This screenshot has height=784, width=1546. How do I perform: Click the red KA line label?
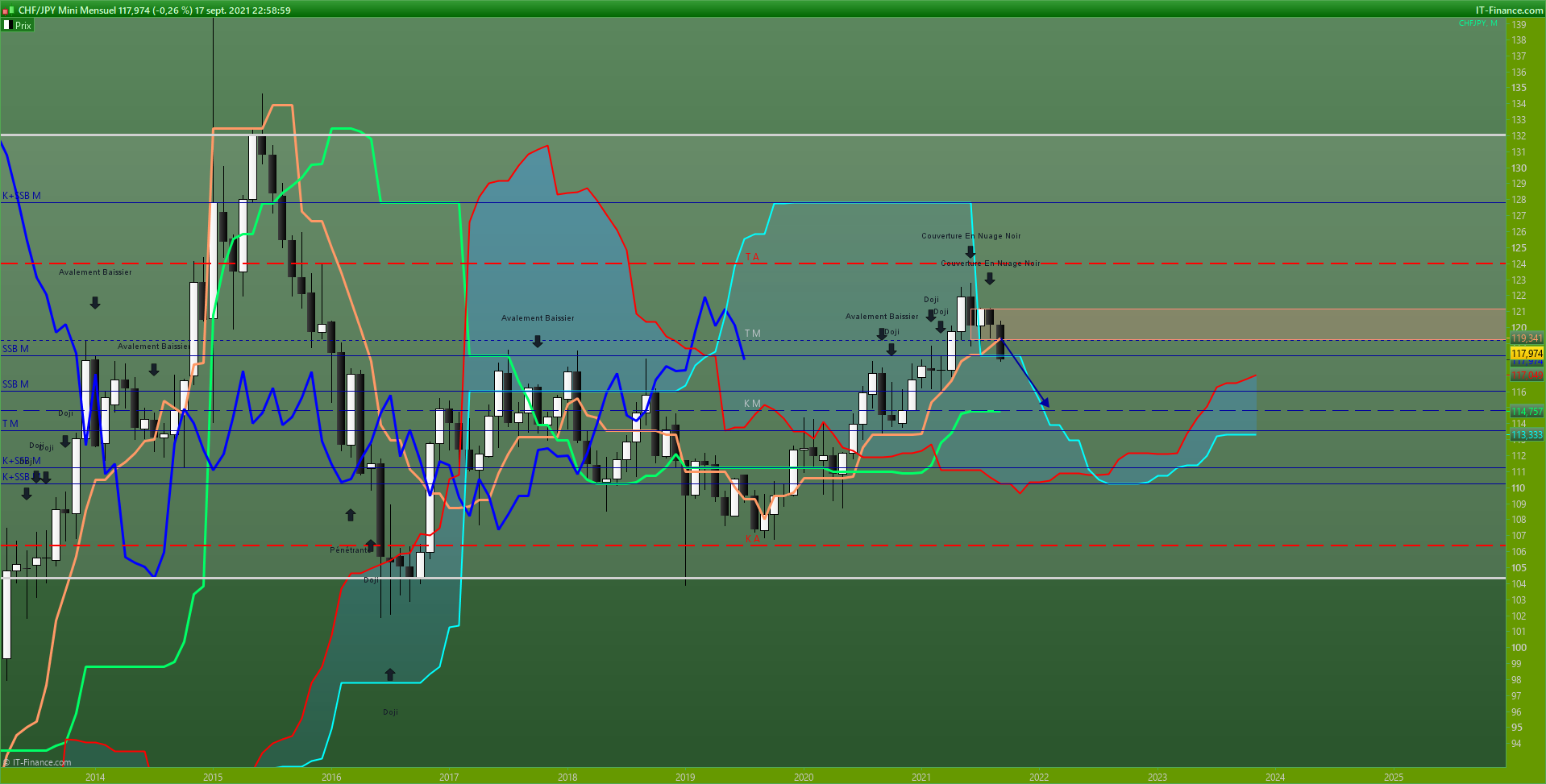click(x=752, y=539)
